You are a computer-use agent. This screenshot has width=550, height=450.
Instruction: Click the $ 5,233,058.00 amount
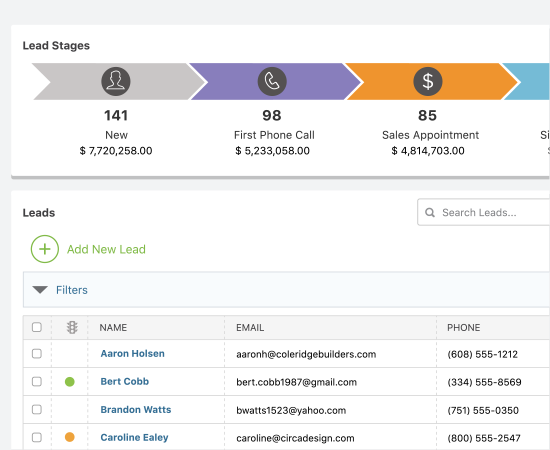click(x=273, y=151)
